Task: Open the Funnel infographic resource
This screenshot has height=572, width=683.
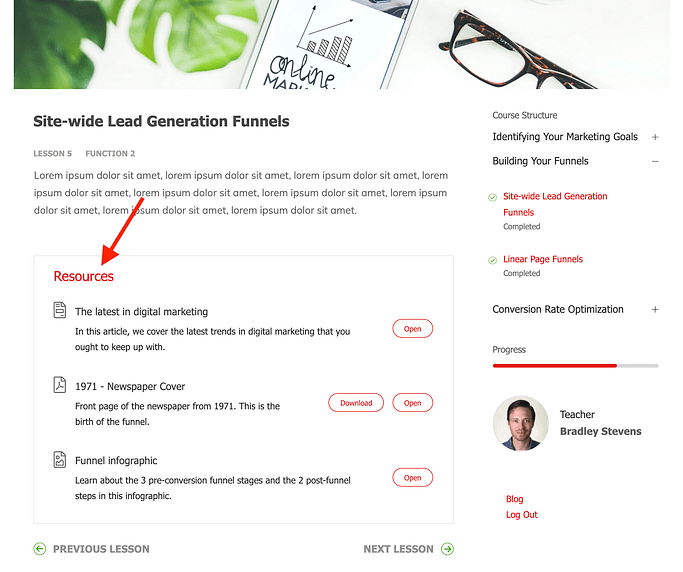Action: coord(412,478)
